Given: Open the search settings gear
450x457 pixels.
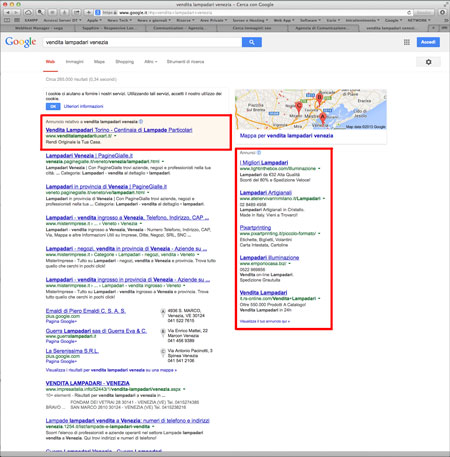Looking at the screenshot, I should pyautogui.click(x=428, y=62).
